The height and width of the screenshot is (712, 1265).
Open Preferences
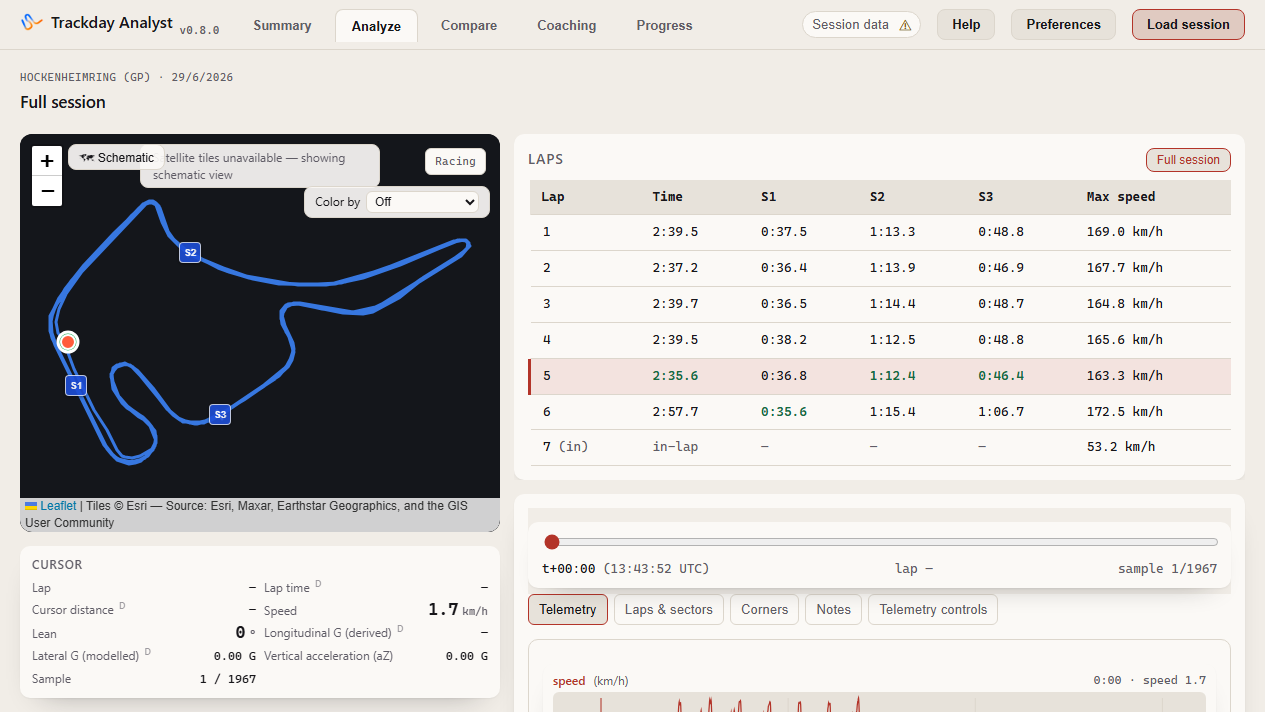click(1063, 25)
